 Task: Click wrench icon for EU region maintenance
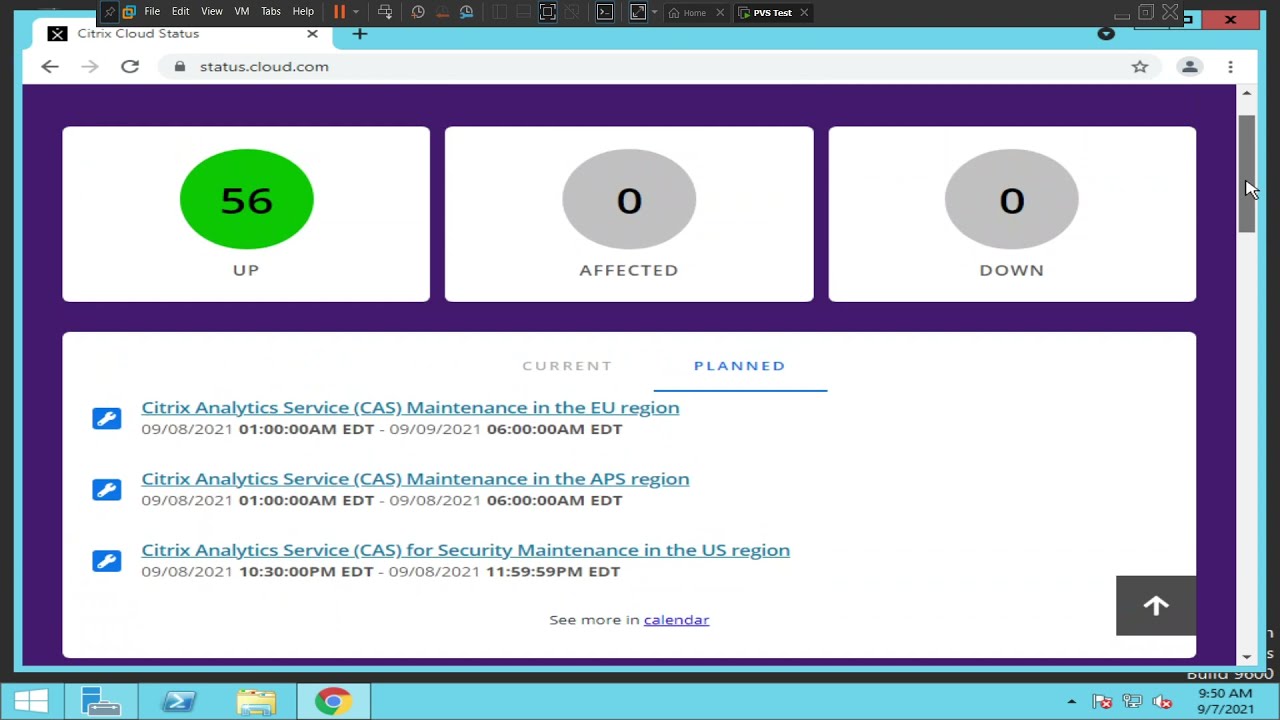coord(106,418)
